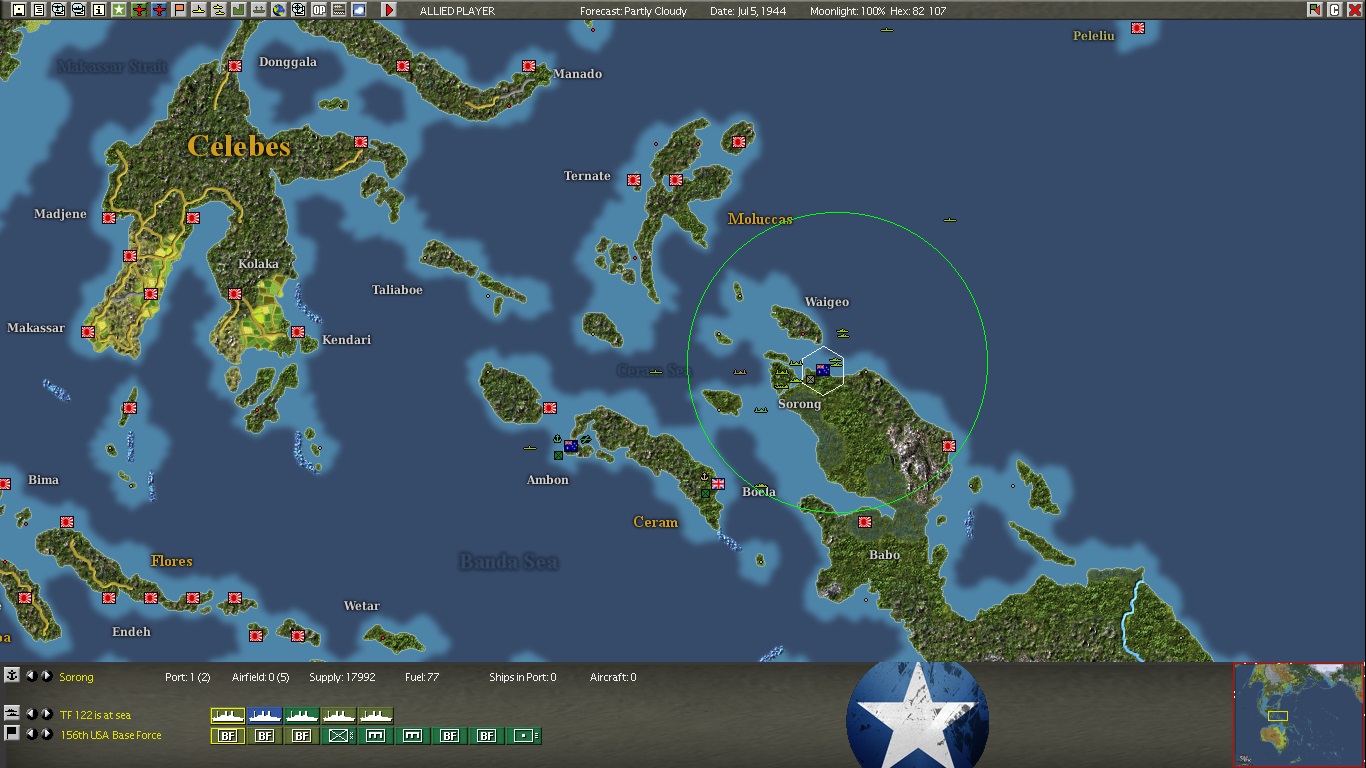Go to previous base with Sorong left arrow
The width and height of the screenshot is (1366, 768).
pos(31,676)
